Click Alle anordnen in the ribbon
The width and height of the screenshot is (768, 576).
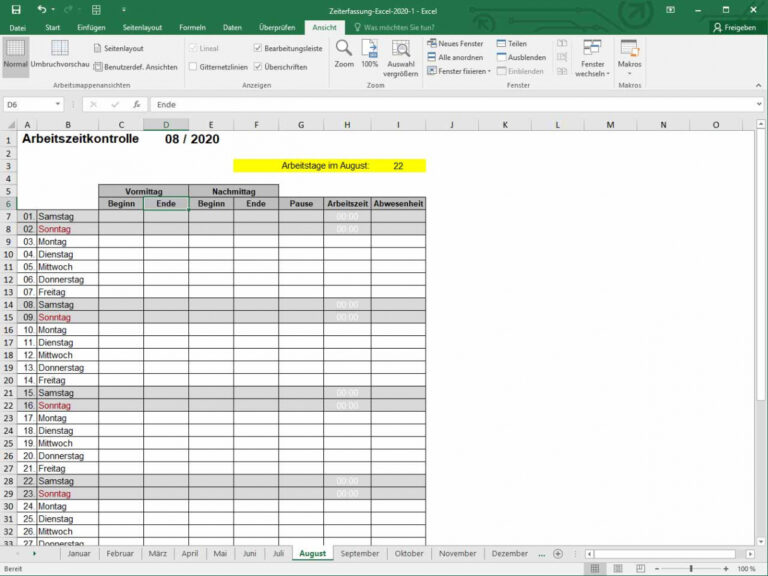click(455, 57)
